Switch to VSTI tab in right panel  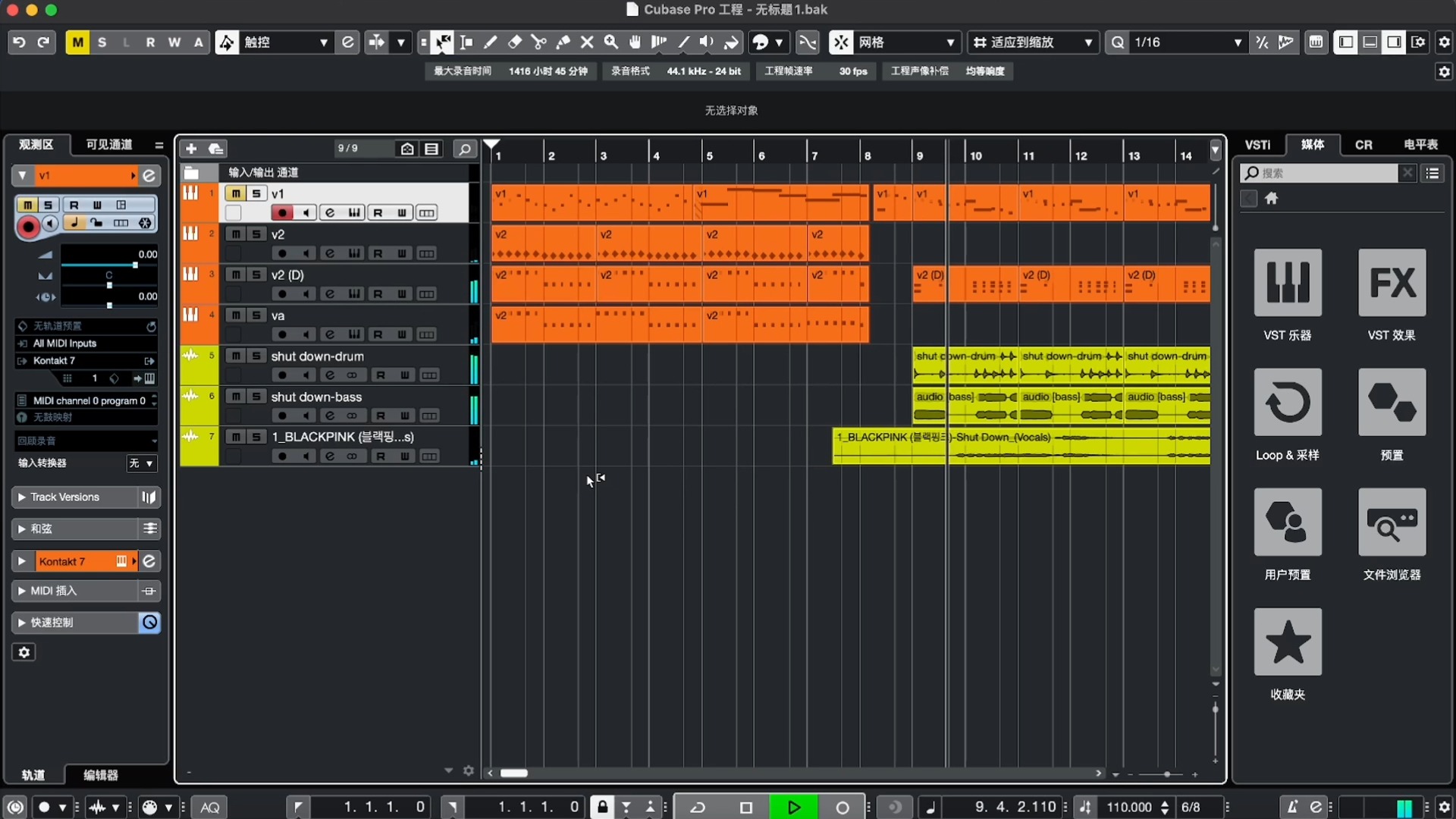pos(1257,145)
